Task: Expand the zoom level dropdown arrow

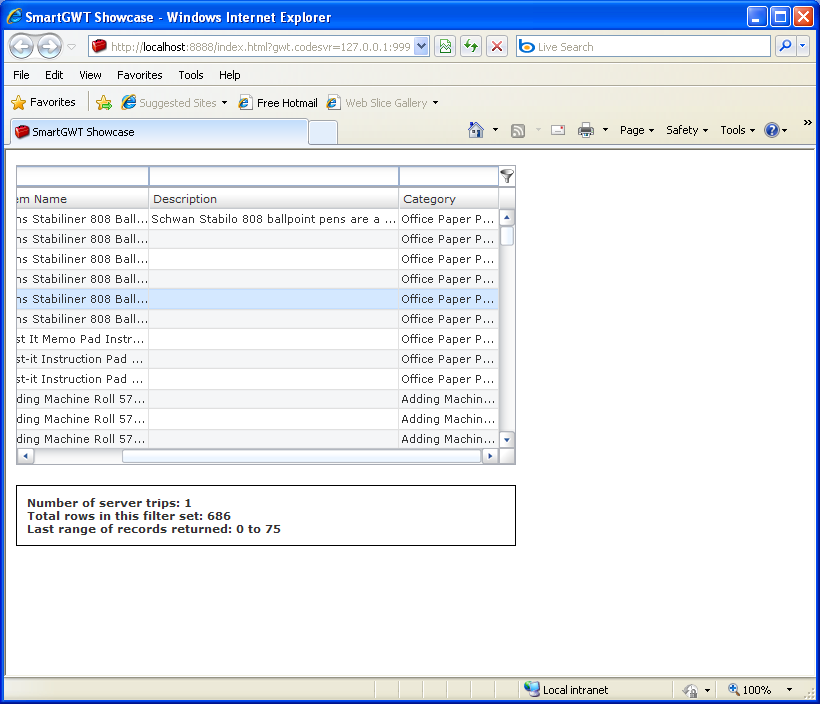Action: coord(789,690)
